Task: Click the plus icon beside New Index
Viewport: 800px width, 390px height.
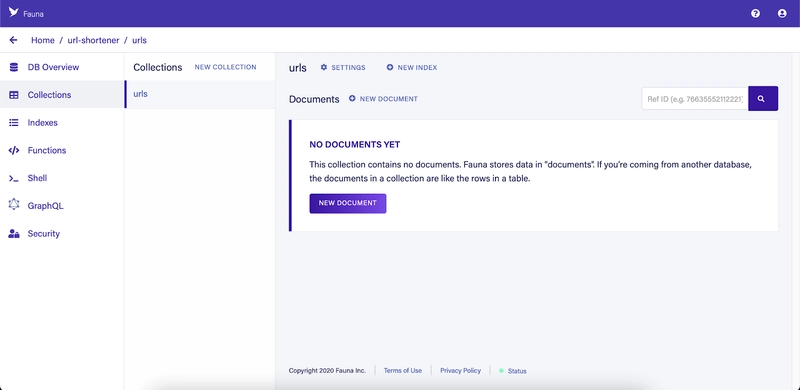Action: coord(390,67)
